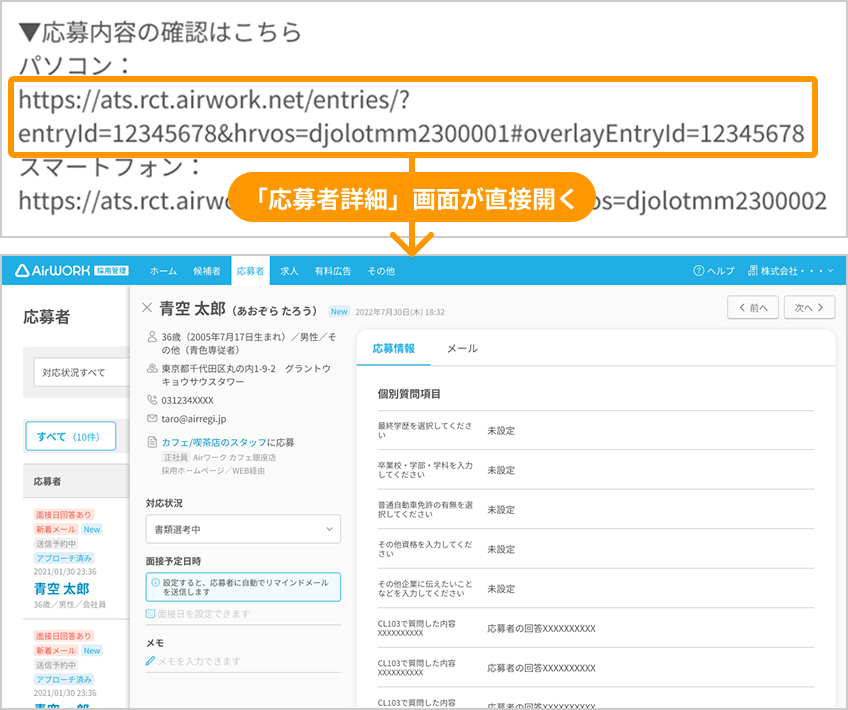Open the 対応状況すべて filter dropdown
Viewport: 848px width, 710px height.
(x=81, y=372)
